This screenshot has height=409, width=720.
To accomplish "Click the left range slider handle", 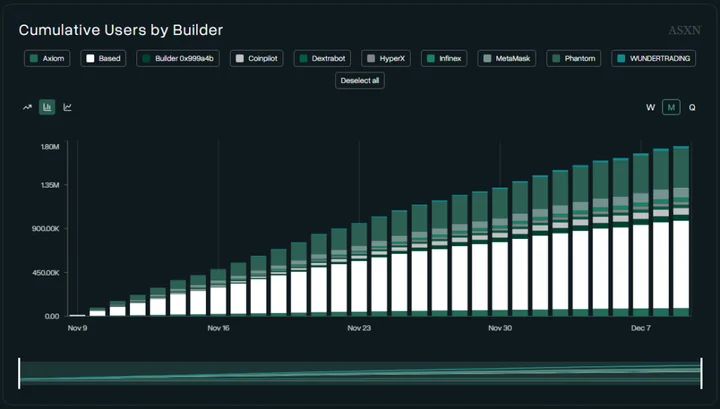I will pyautogui.click(x=19, y=373).
